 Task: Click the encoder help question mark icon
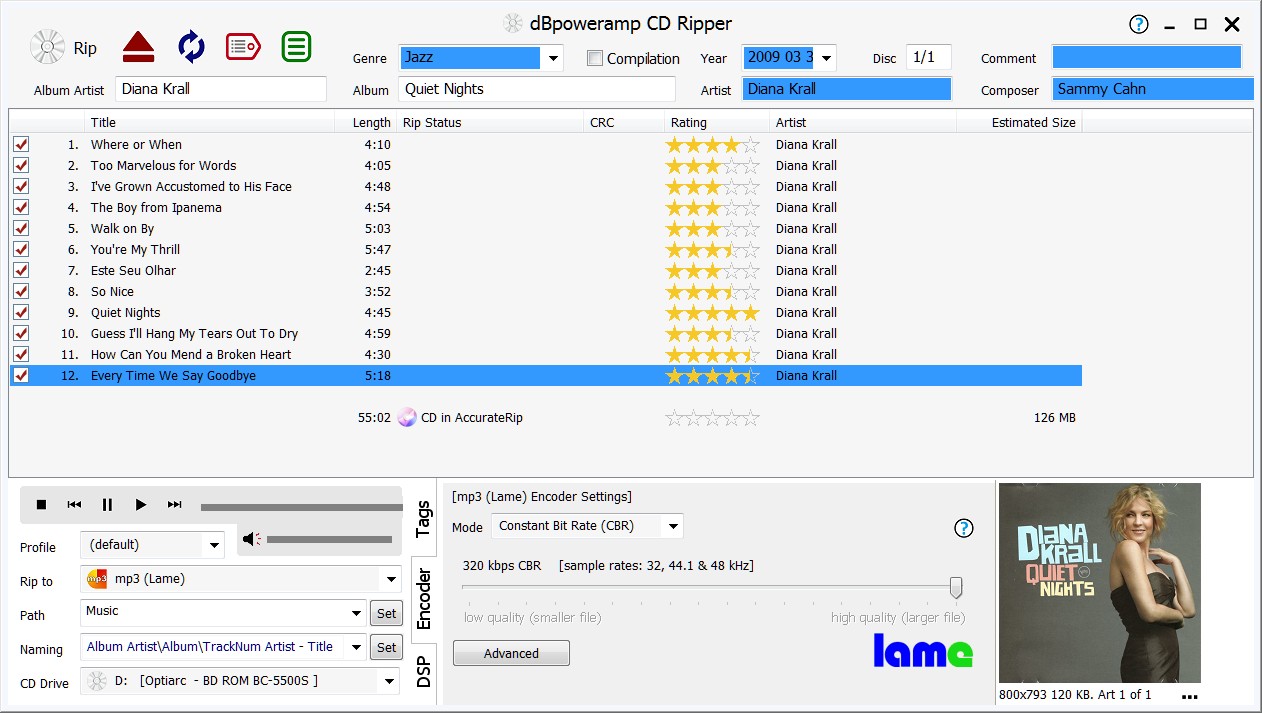(963, 528)
